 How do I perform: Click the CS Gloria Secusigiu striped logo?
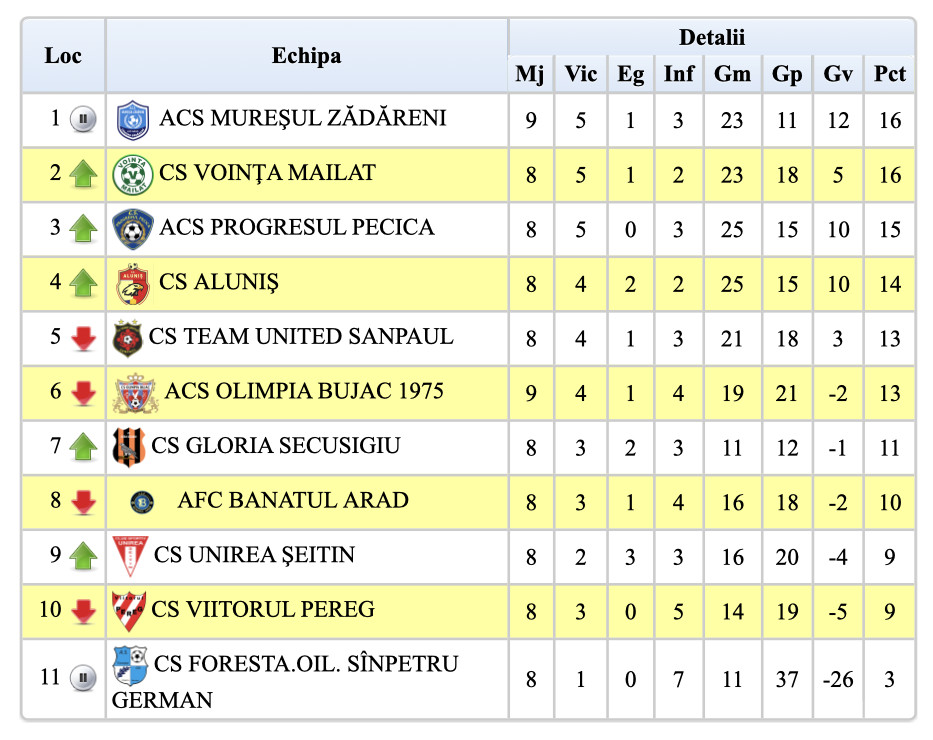[129, 446]
